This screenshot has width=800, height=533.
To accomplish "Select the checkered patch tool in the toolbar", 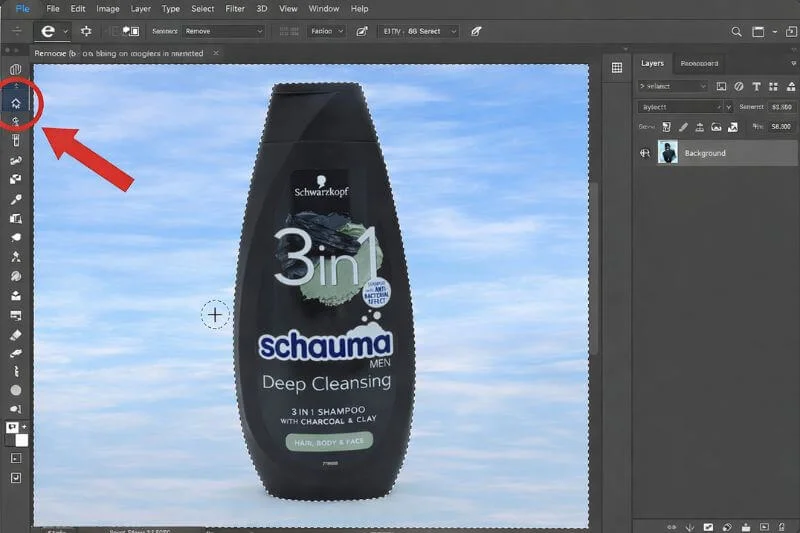I will [x=16, y=179].
